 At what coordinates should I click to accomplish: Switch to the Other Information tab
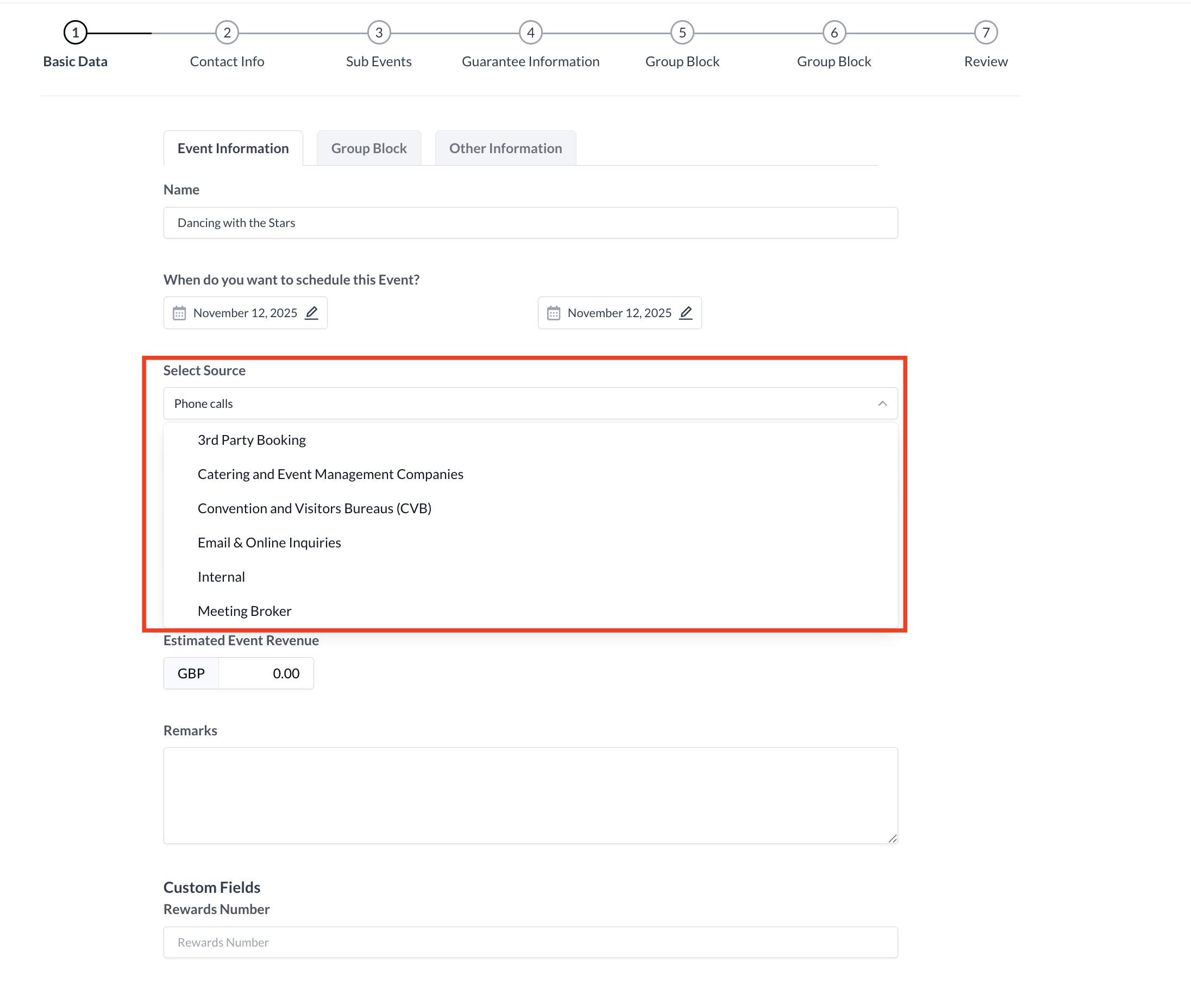pos(505,147)
